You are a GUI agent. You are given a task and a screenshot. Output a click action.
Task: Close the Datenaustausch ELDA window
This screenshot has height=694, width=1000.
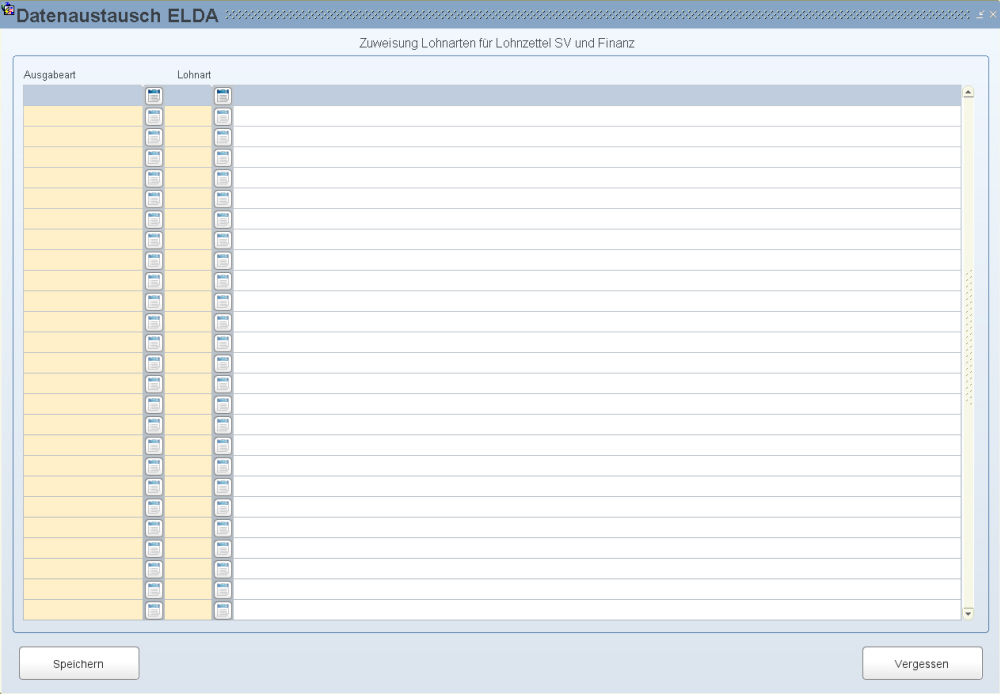pyautogui.click(x=992, y=15)
